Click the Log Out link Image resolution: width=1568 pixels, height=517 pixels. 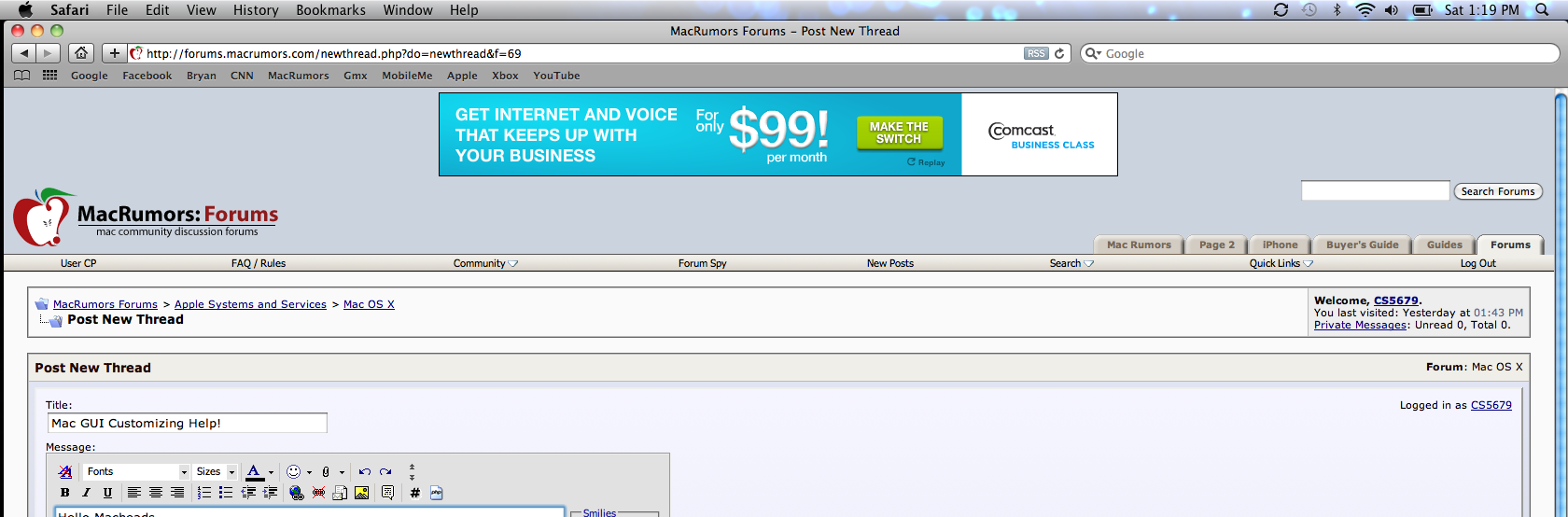tap(1478, 263)
